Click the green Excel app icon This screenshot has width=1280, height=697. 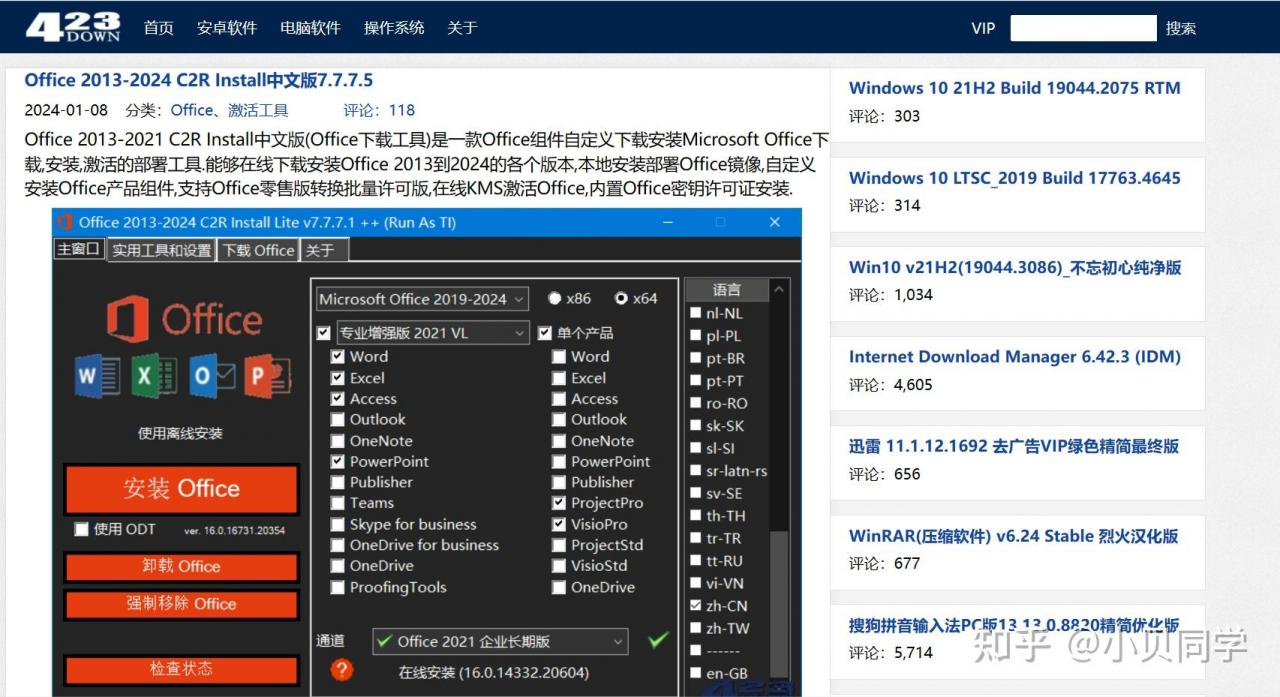[x=153, y=376]
